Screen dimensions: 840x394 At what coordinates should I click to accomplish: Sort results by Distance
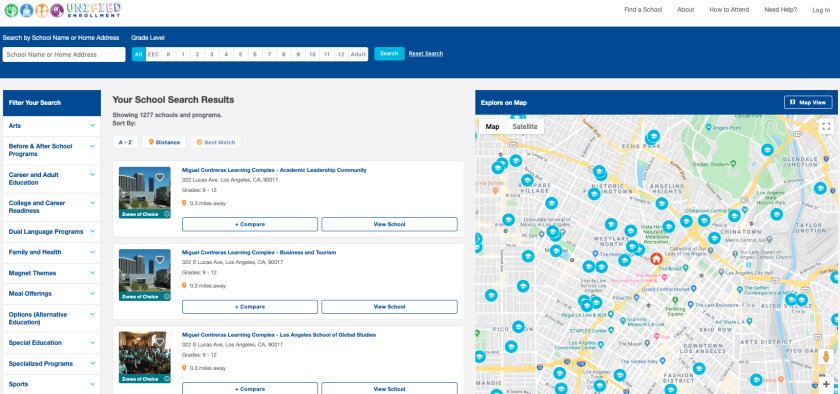pyautogui.click(x=164, y=142)
